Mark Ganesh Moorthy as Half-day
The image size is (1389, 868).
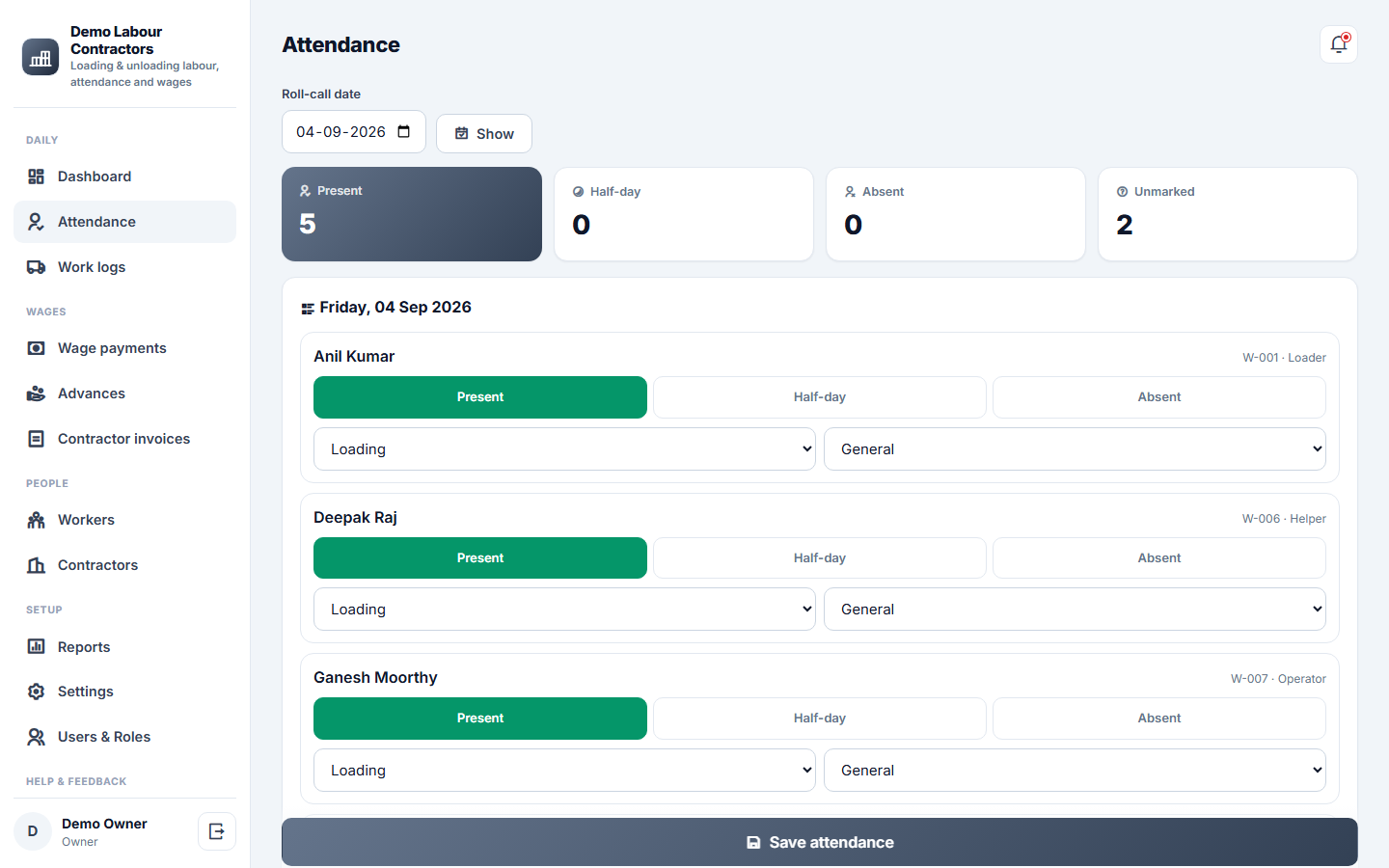coord(820,719)
